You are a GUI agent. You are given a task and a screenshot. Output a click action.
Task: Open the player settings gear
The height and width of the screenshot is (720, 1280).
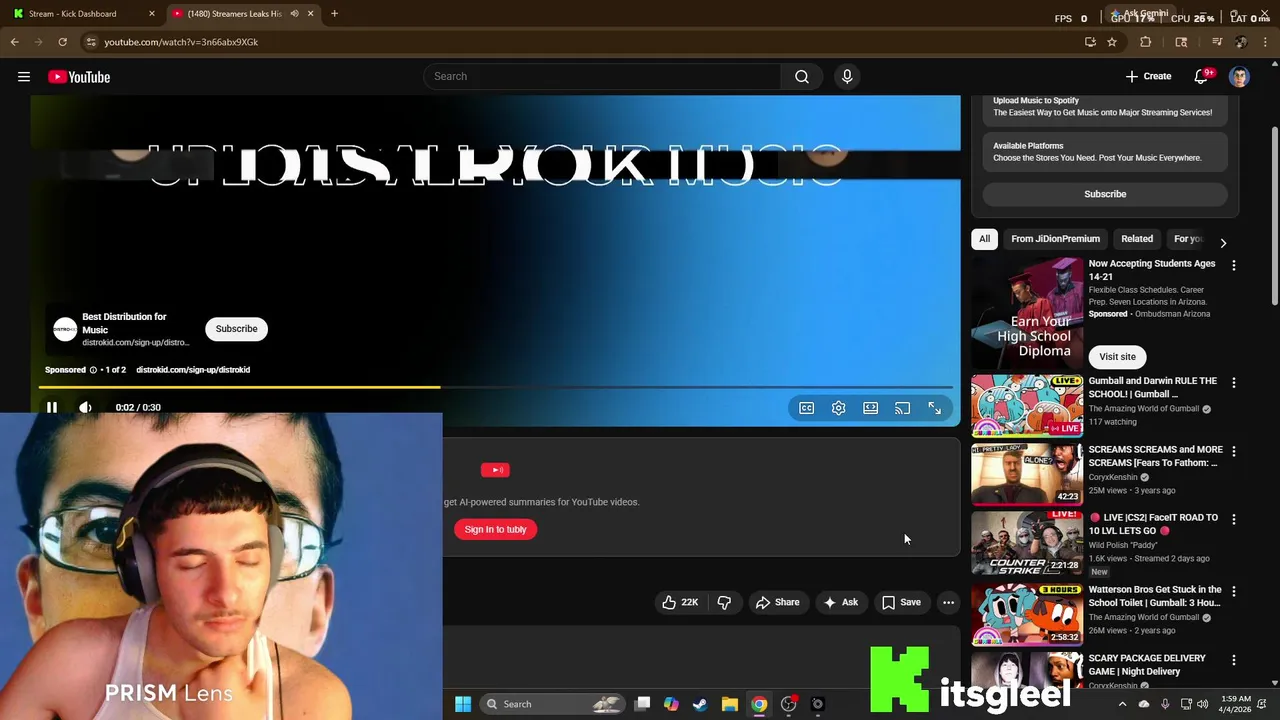[839, 408]
